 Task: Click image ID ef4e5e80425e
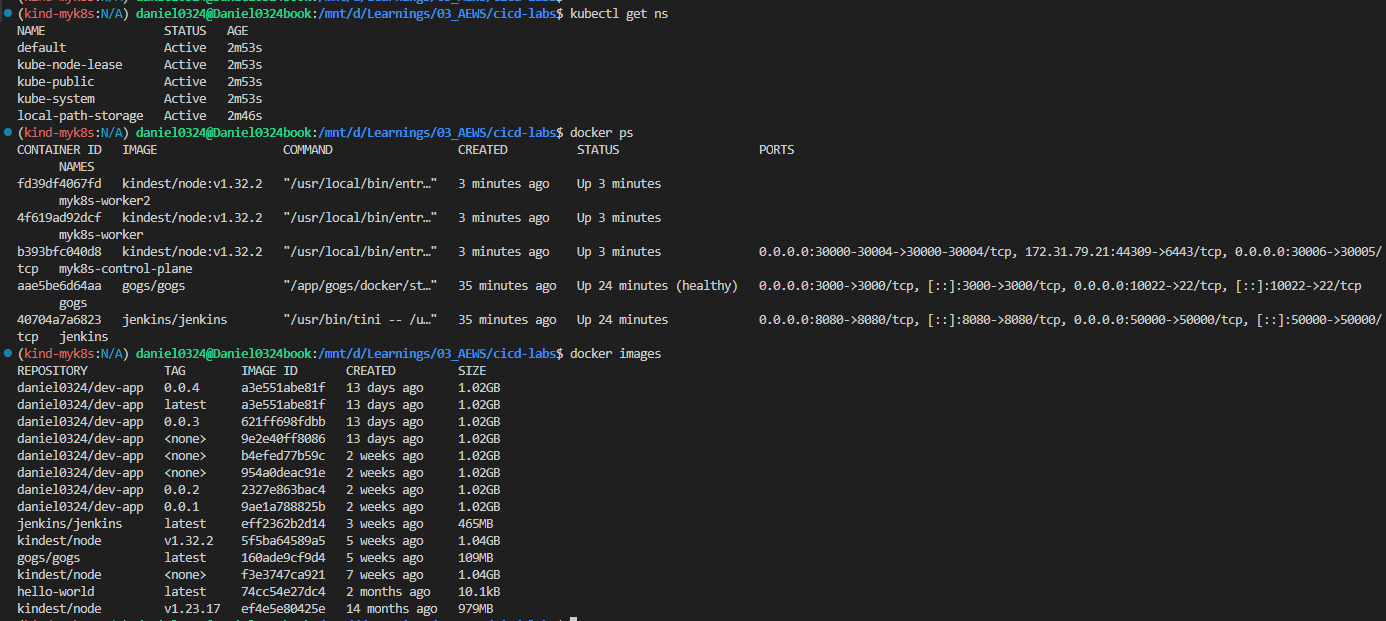pyautogui.click(x=283, y=609)
